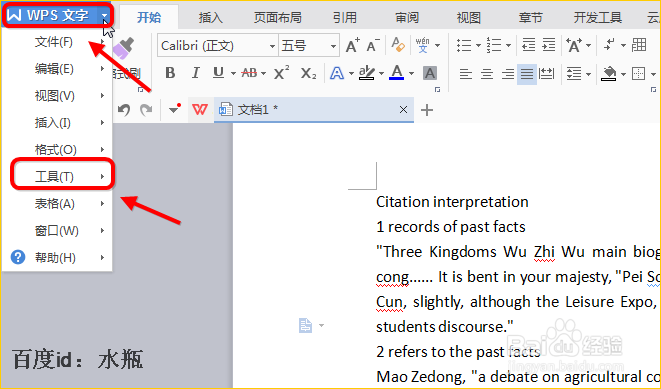Open the Calibri font name dropdown
The image size is (661, 389).
tap(272, 46)
